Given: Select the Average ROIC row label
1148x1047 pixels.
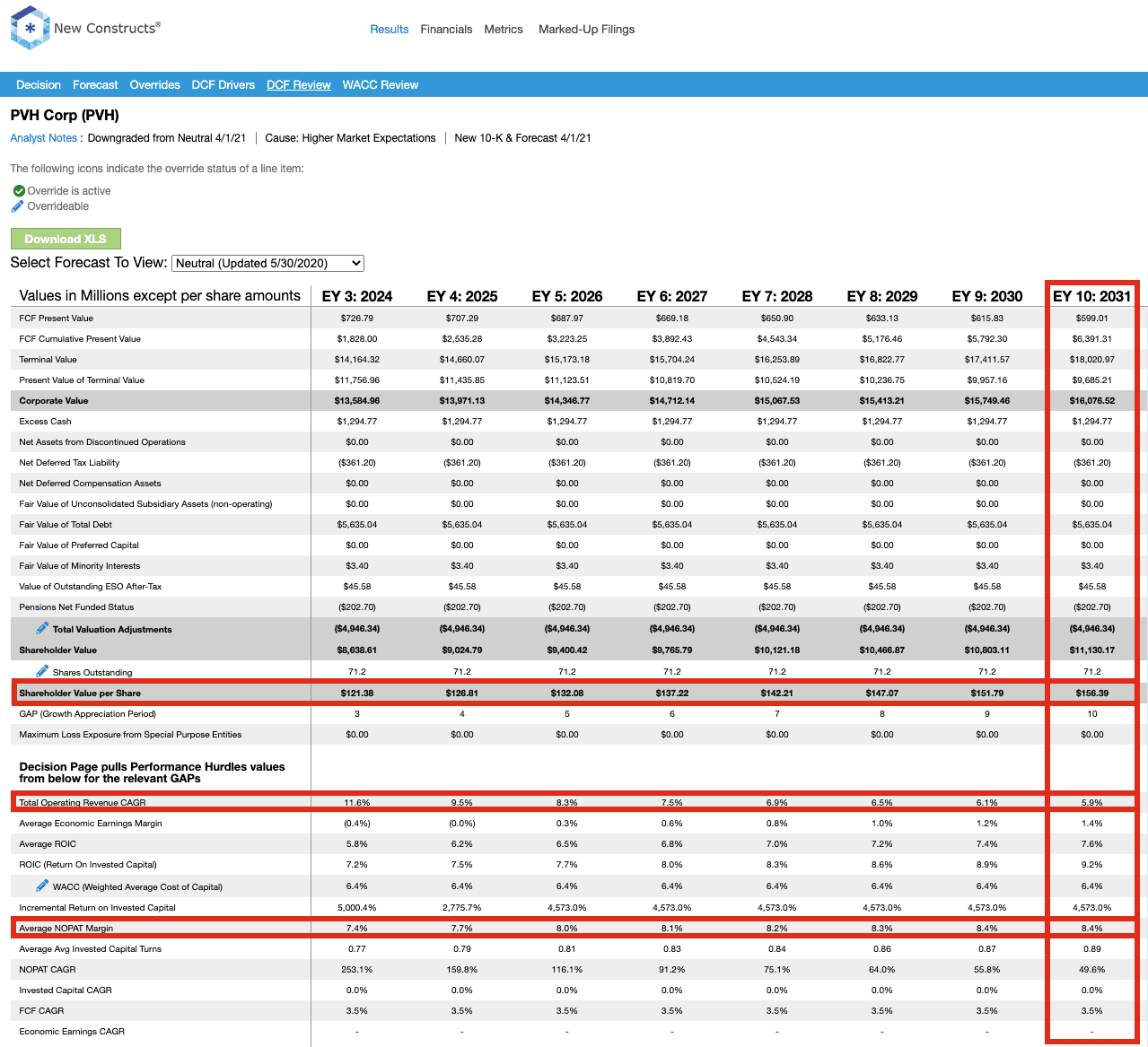Looking at the screenshot, I should [48, 844].
